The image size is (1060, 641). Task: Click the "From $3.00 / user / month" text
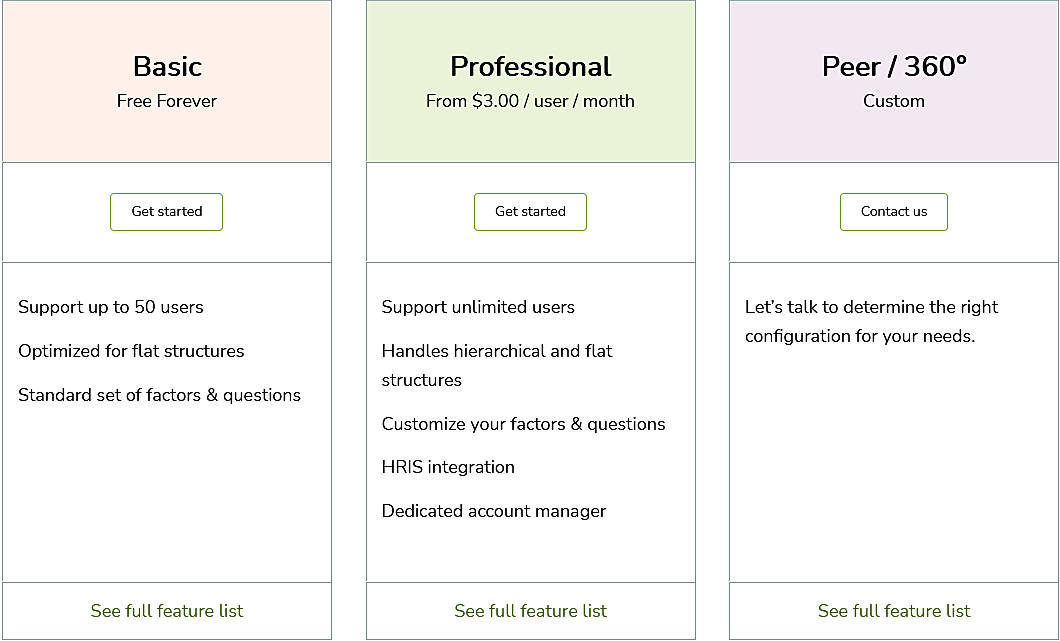click(x=530, y=101)
